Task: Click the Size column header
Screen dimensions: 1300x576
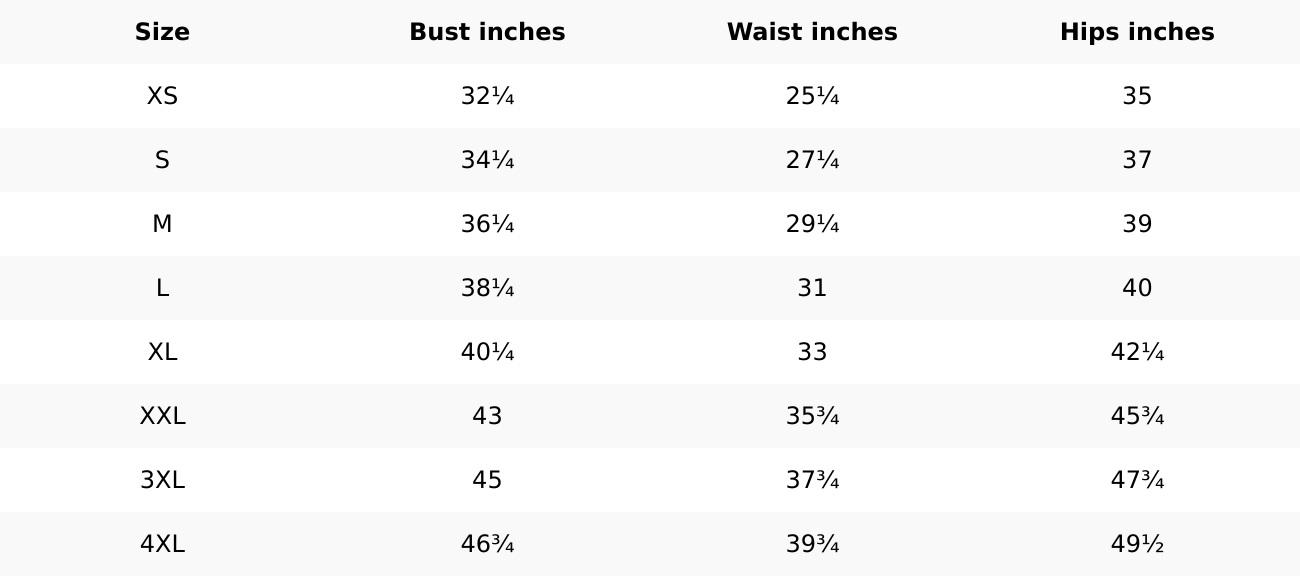Action: (162, 32)
